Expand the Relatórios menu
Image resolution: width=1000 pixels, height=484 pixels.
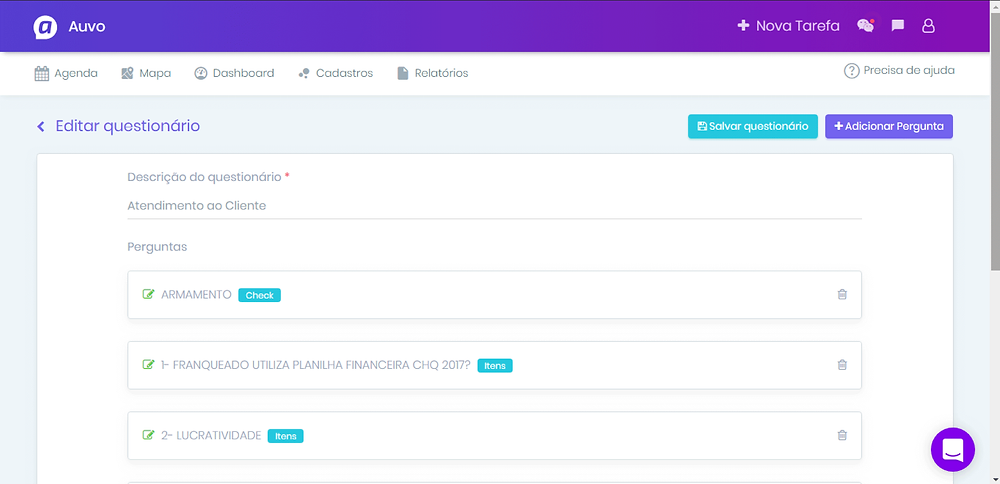tap(432, 73)
